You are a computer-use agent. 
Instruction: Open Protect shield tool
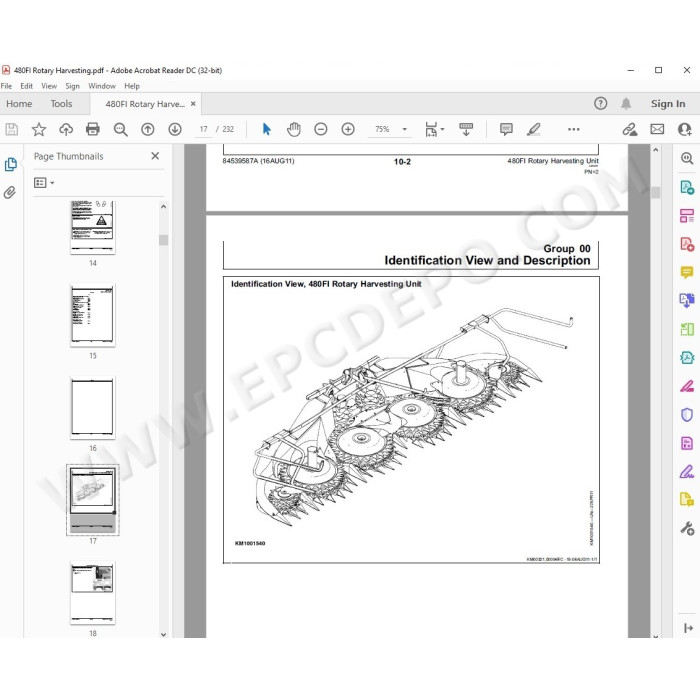coord(687,415)
